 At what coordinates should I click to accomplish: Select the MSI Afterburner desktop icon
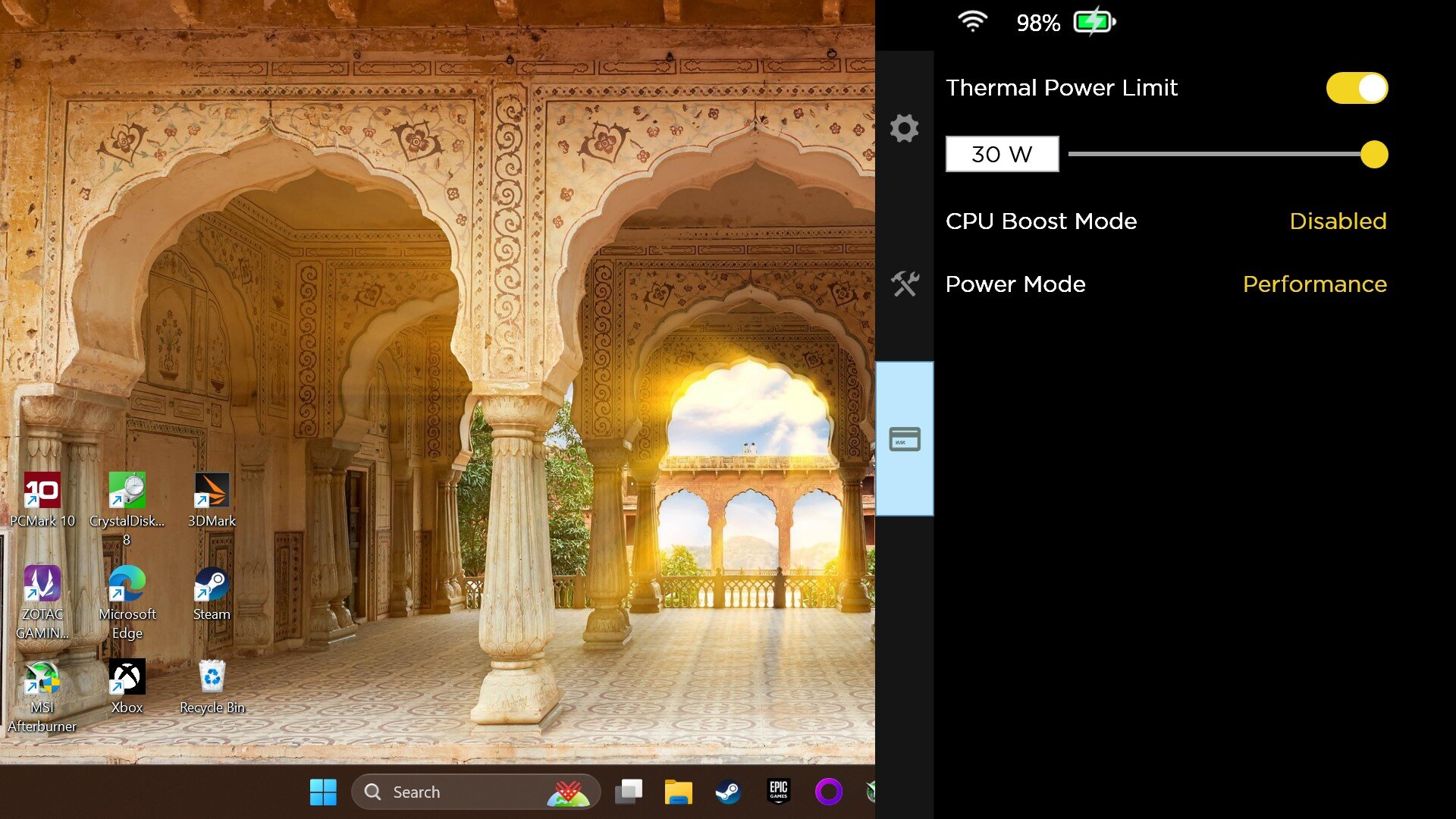tap(42, 696)
